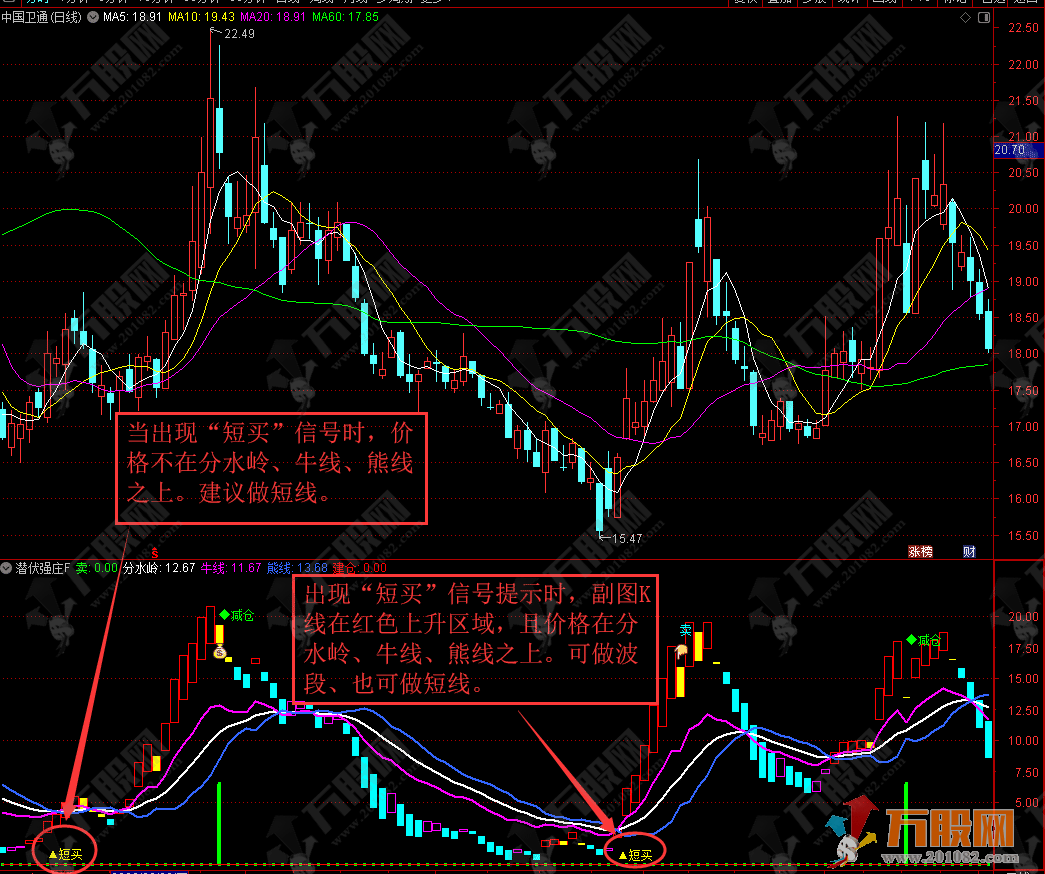This screenshot has width=1045, height=874.
Task: Click the red S marker above indicator pane
Action: (155, 553)
